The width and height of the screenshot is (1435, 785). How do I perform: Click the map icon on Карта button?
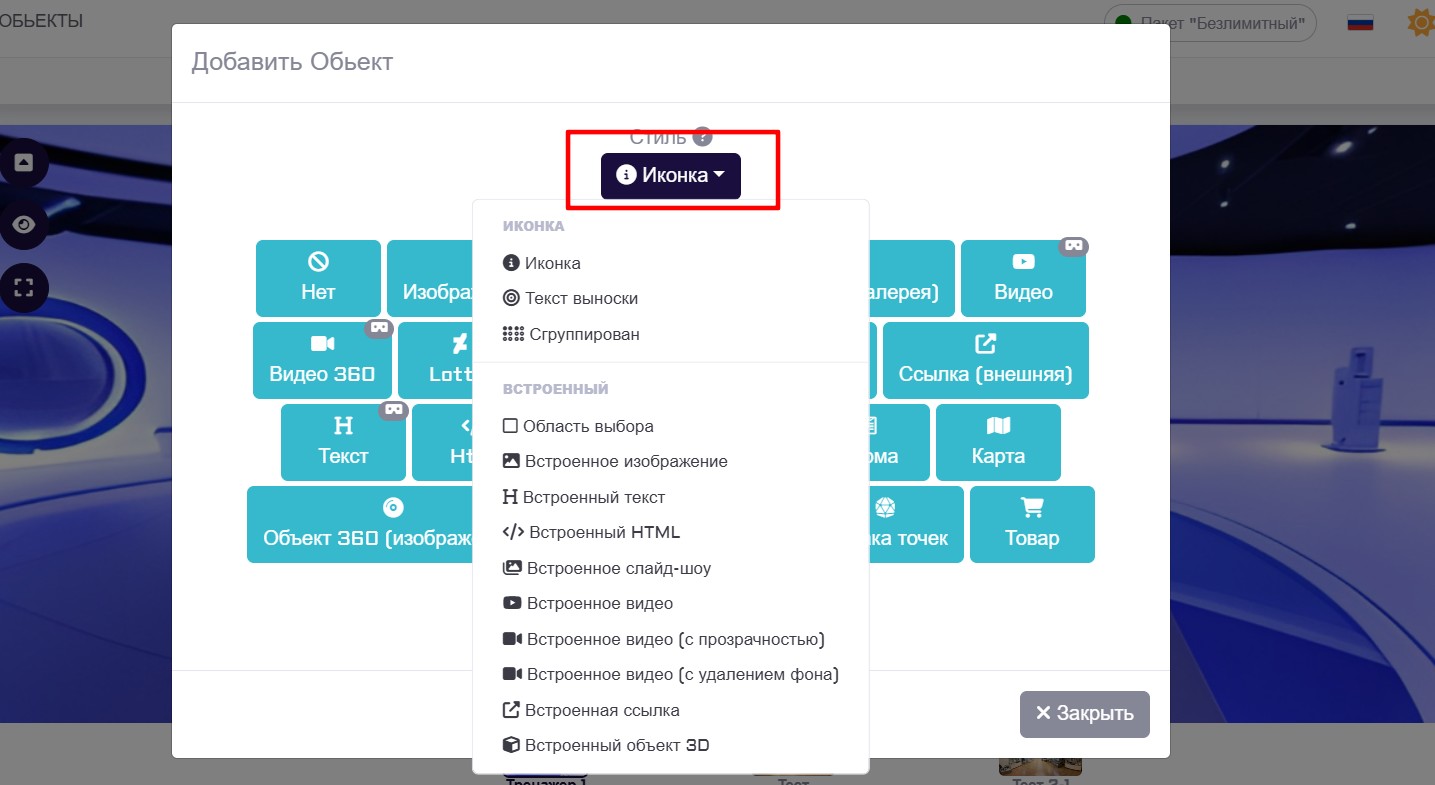998,426
